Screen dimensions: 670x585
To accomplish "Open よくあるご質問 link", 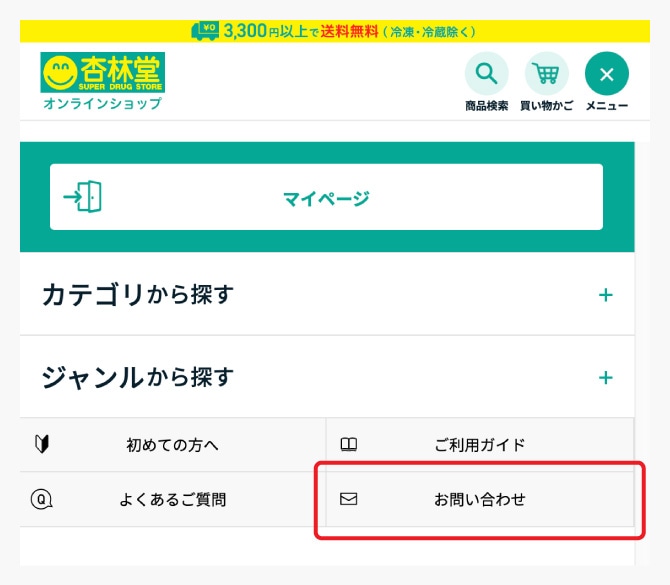I will coord(173,499).
